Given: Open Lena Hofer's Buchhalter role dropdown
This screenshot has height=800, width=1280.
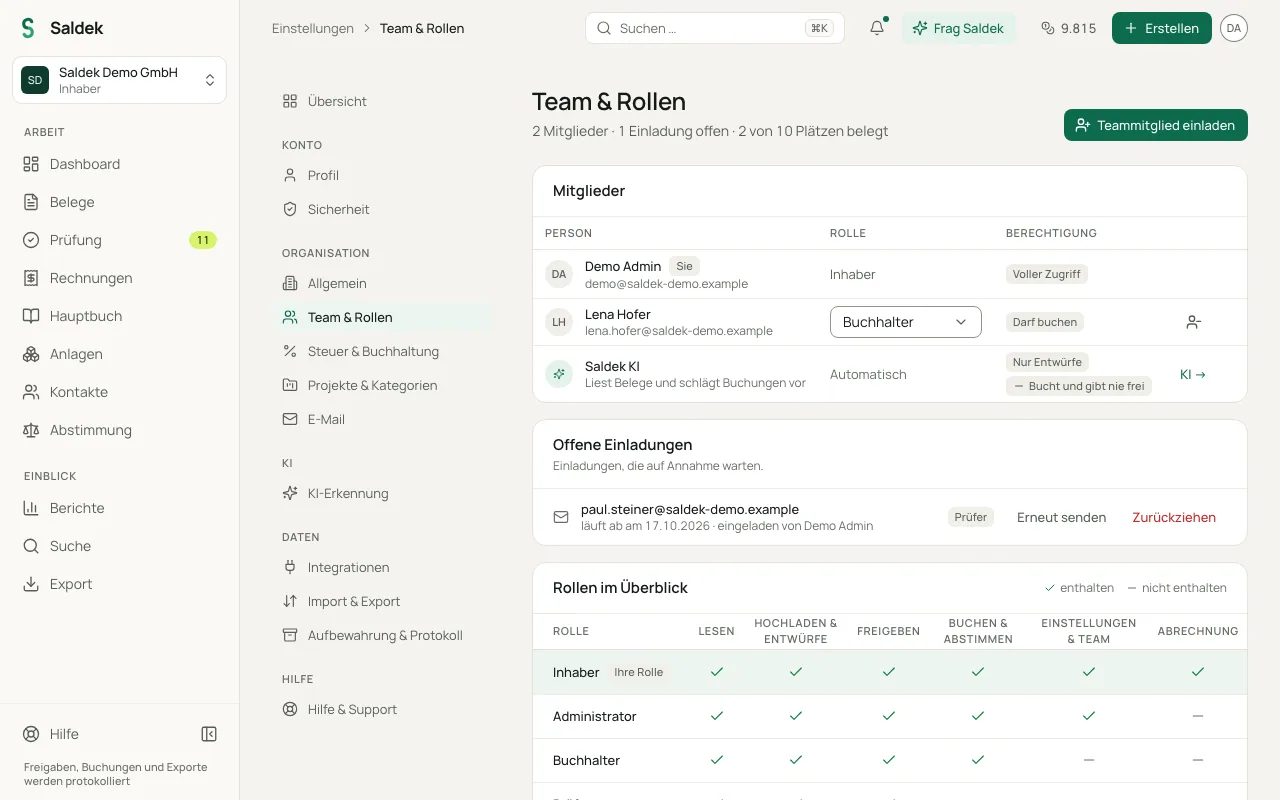Looking at the screenshot, I should tap(906, 322).
